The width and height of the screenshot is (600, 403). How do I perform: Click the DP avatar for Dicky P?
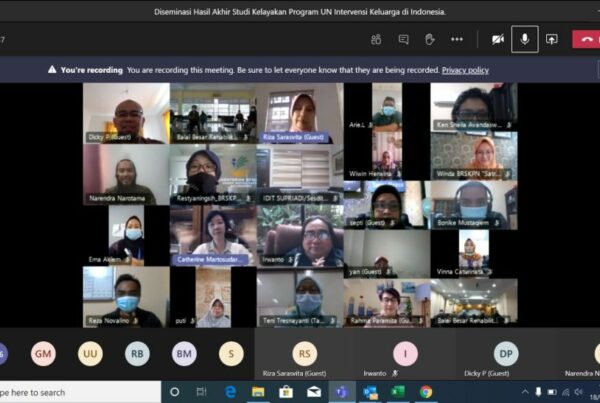pyautogui.click(x=506, y=354)
